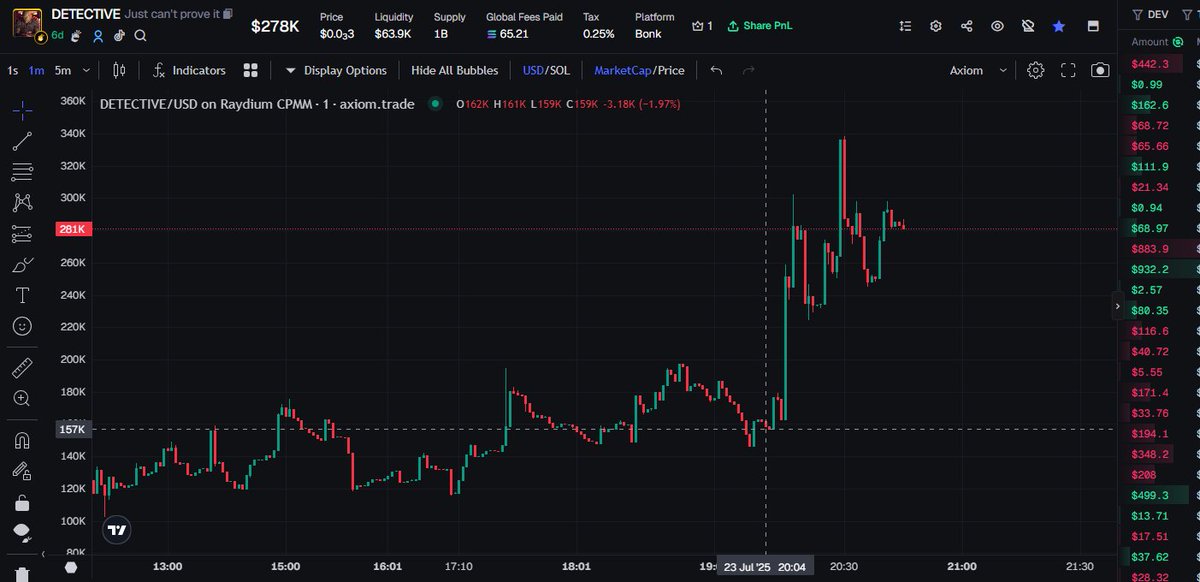Toggle stay in drawing mode pencil-lock
The width and height of the screenshot is (1200, 582).
tap(22, 471)
